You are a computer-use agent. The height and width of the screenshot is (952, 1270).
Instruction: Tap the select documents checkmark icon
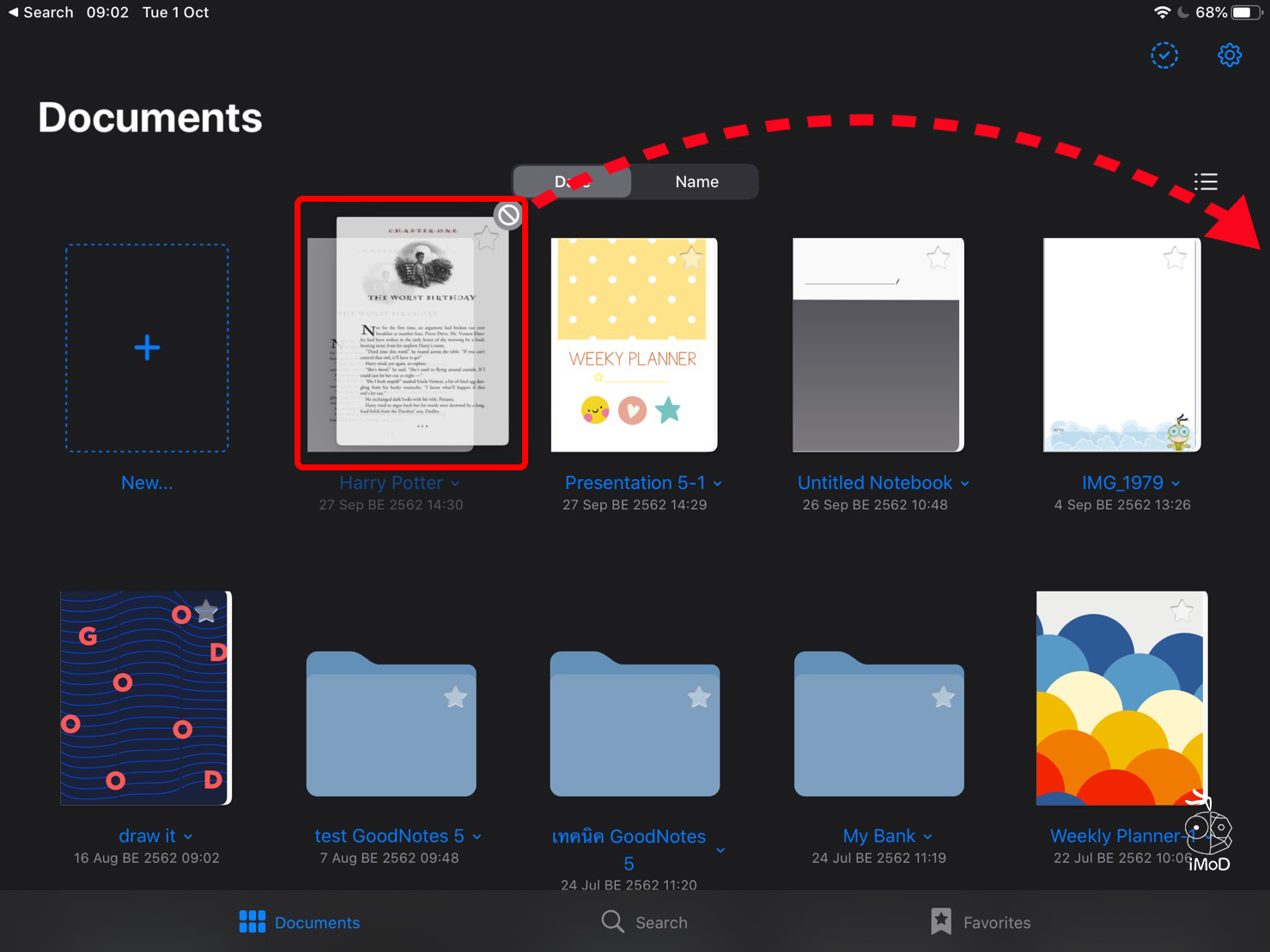1164,56
